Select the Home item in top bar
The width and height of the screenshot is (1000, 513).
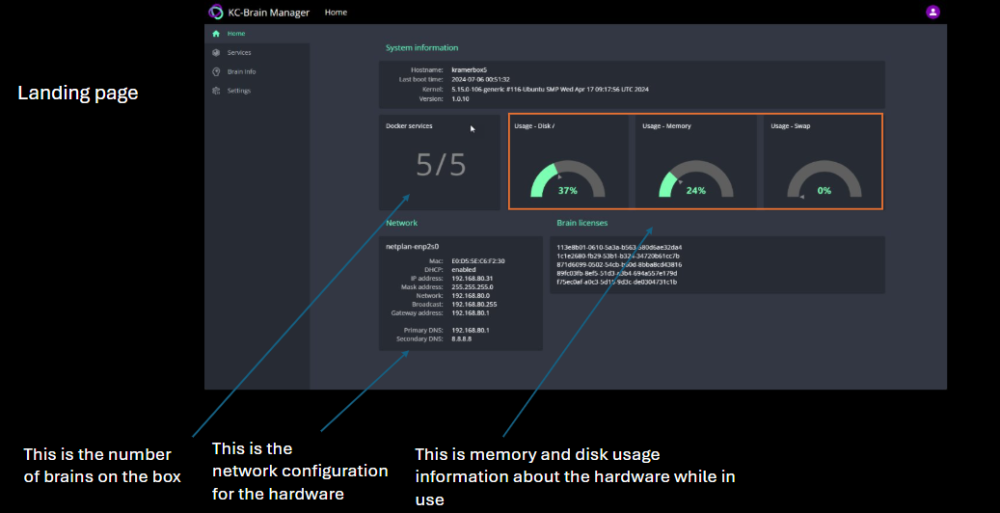coord(335,12)
